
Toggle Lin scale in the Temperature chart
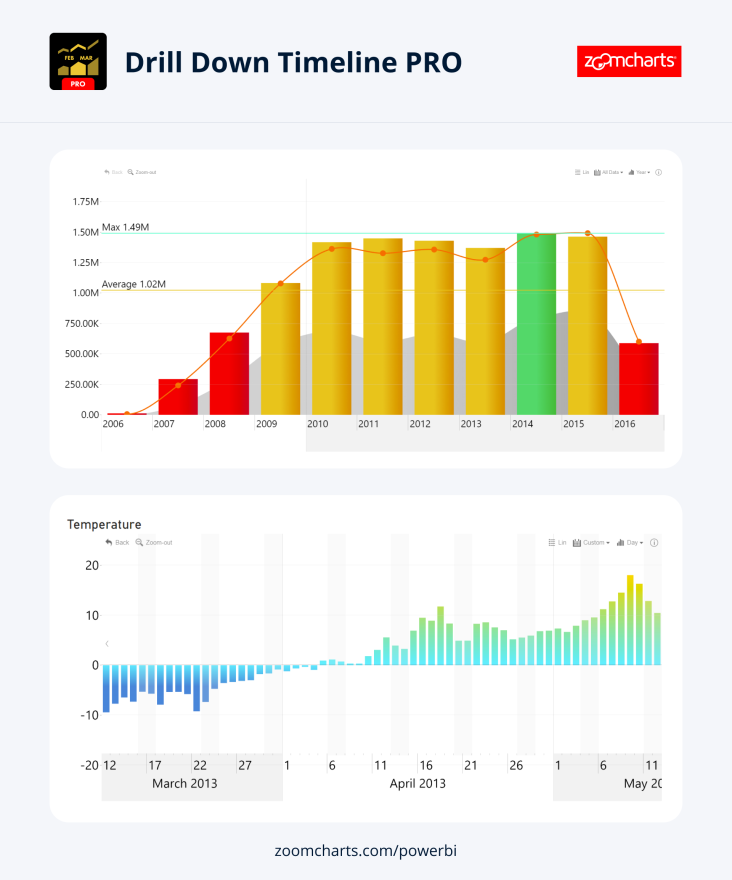557,543
